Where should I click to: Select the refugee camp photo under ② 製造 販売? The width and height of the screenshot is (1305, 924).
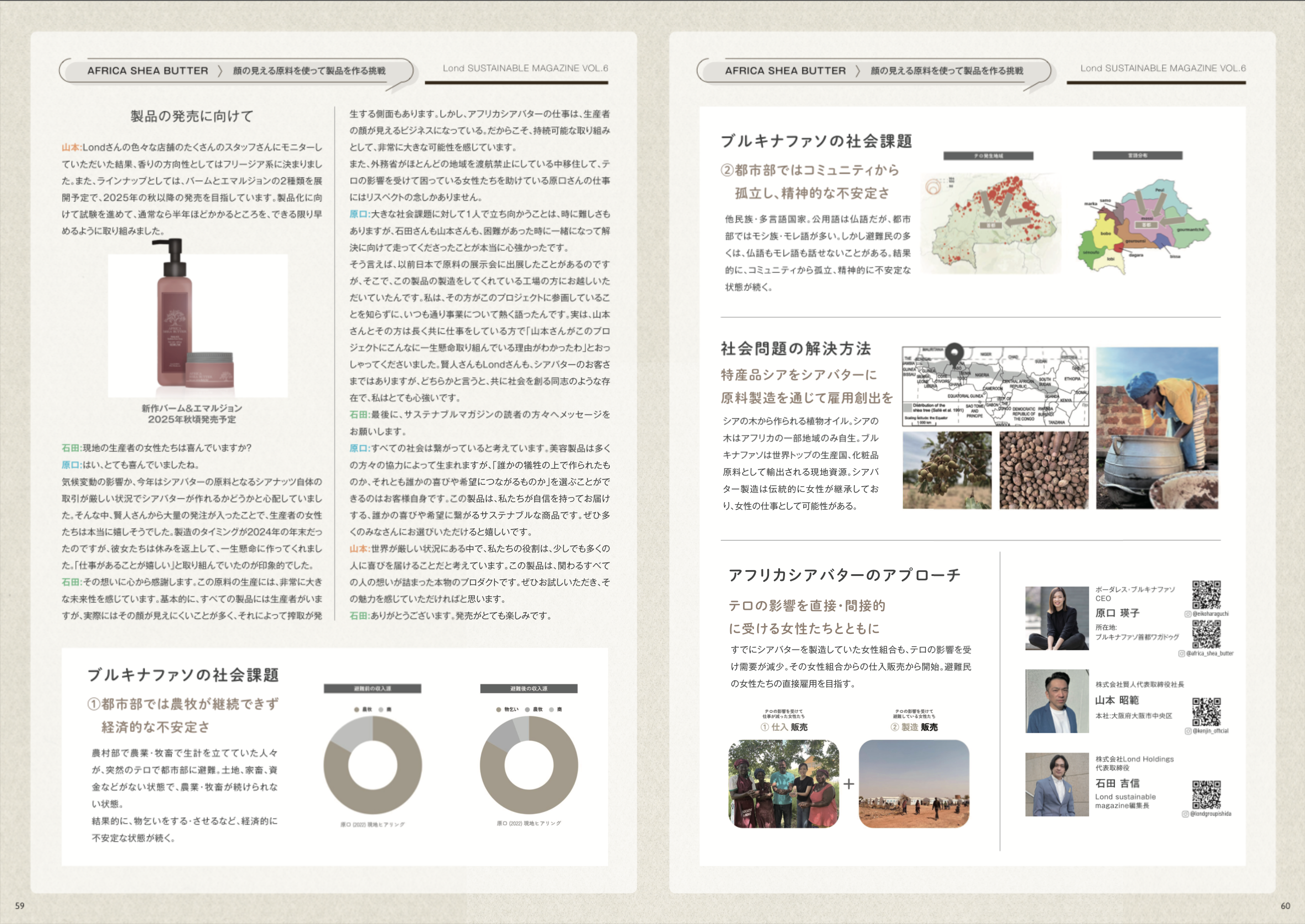coord(914,784)
